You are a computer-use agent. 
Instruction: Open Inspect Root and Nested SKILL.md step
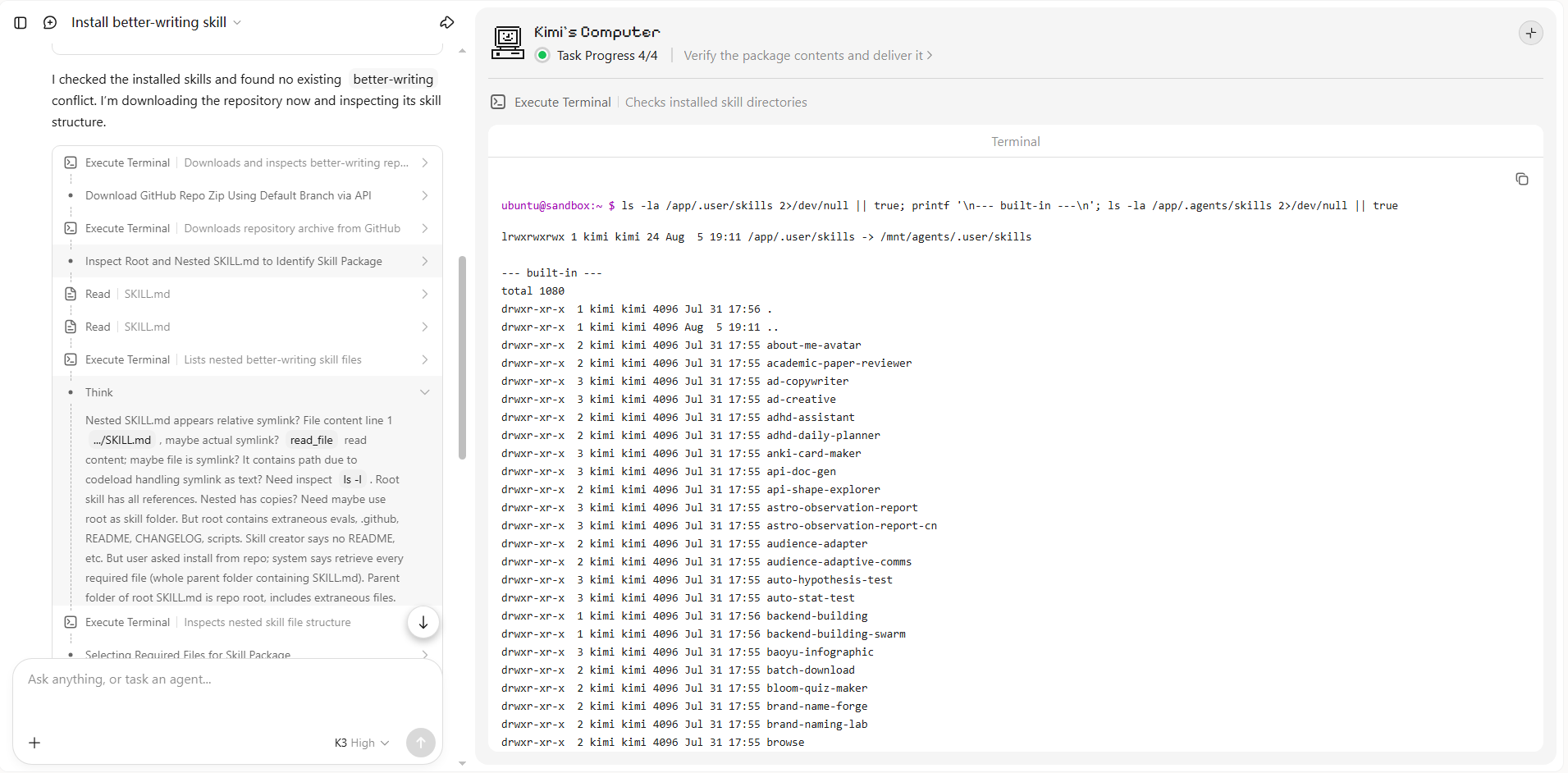[x=247, y=261]
